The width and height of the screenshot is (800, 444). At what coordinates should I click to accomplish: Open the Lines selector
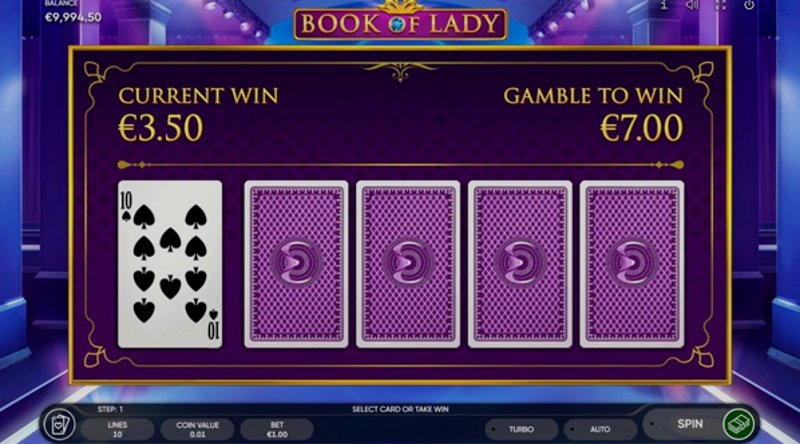coord(117,429)
